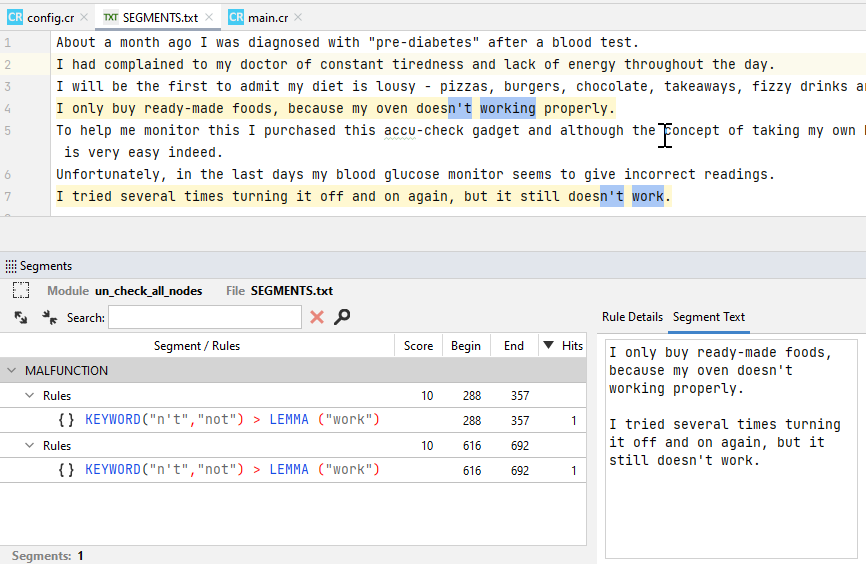This screenshot has height=564, width=866.
Task: Select the Segment Text tab
Action: (708, 317)
